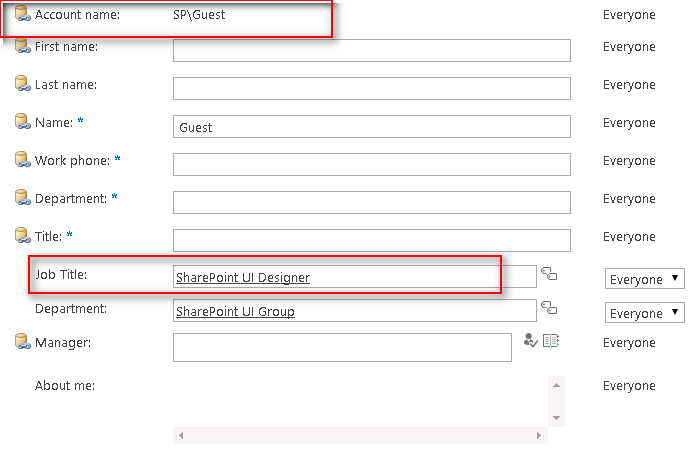
Task: Click the SharePoint UI Group link
Action: (235, 312)
